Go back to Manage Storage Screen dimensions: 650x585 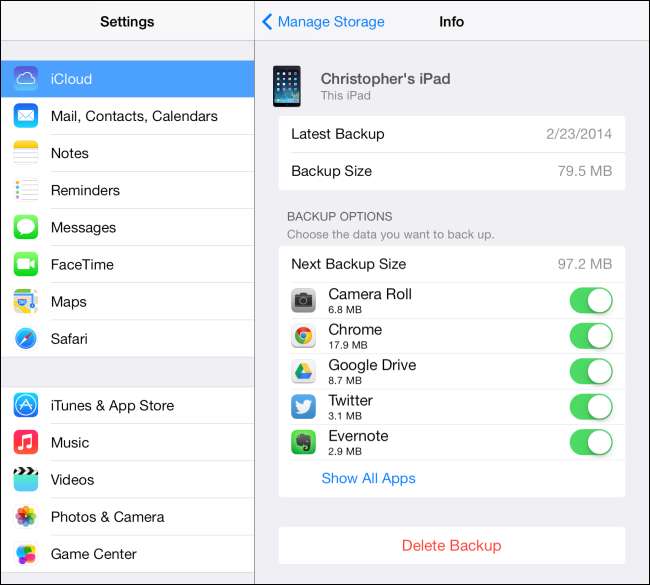[x=323, y=22]
